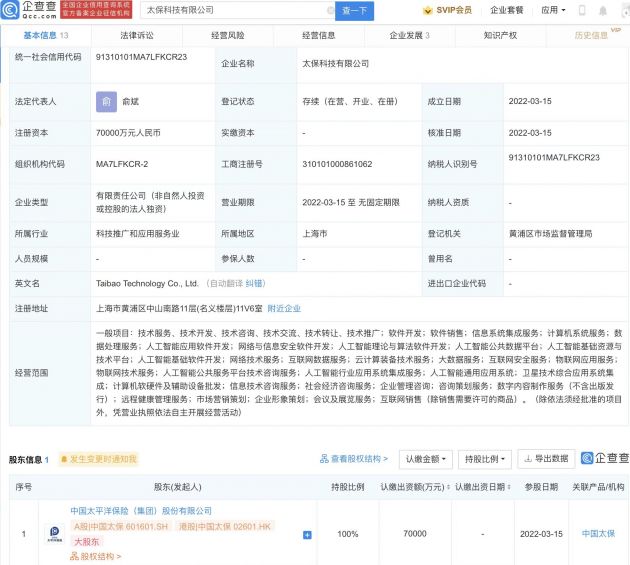Screen dimensions: 630x565
Task: Switch to the 经营风险 tab
Action: (227, 35)
